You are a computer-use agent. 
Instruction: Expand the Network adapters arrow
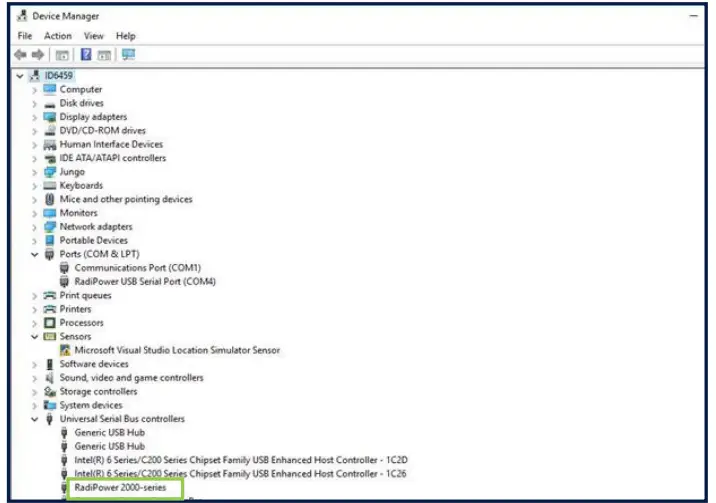34,227
